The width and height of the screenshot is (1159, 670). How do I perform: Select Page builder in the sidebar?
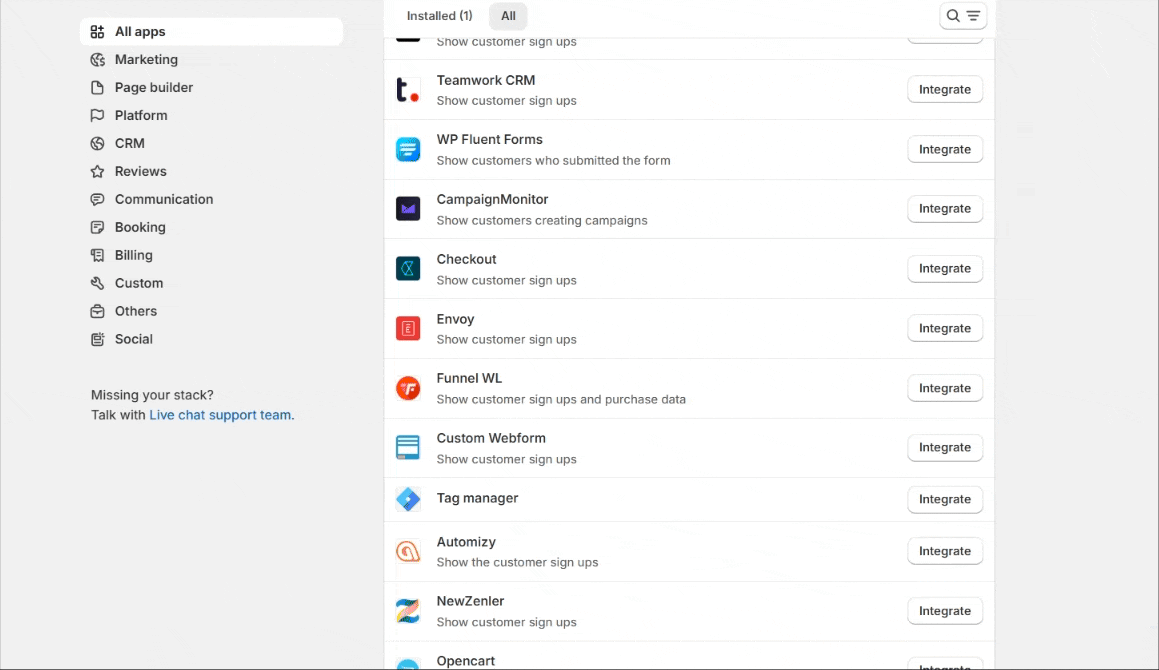(x=154, y=88)
